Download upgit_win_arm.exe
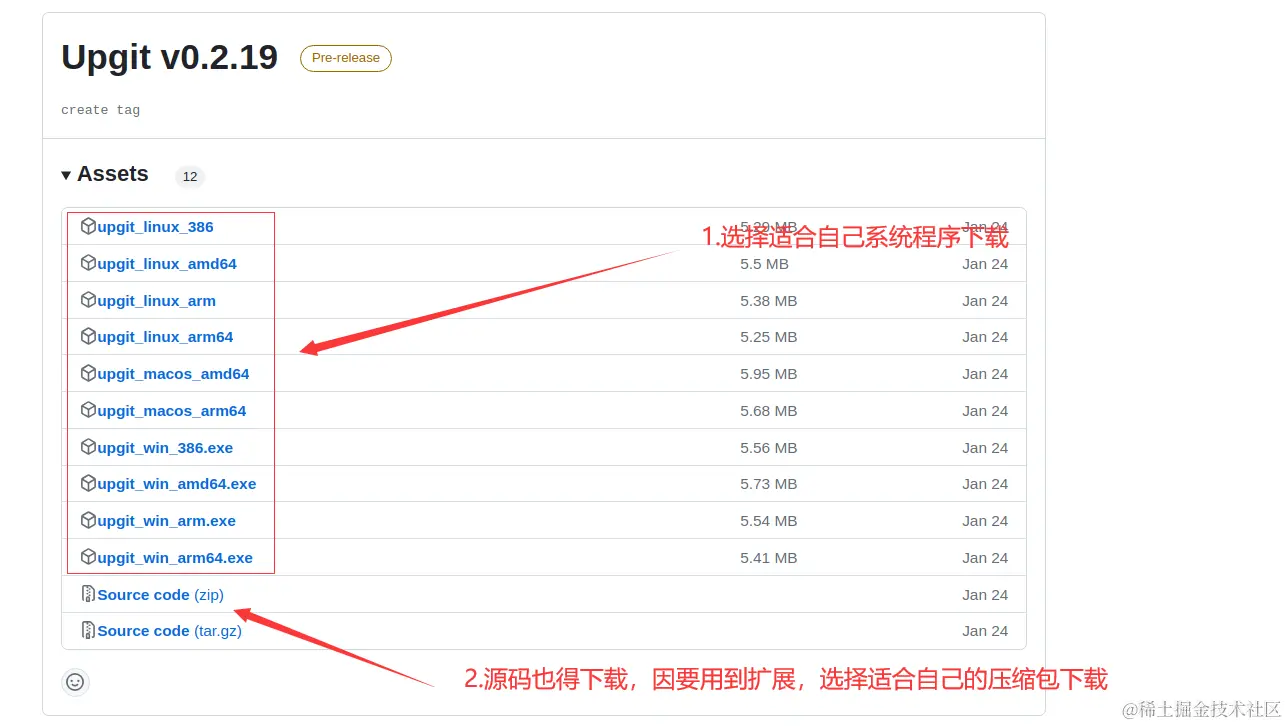 pyautogui.click(x=166, y=521)
